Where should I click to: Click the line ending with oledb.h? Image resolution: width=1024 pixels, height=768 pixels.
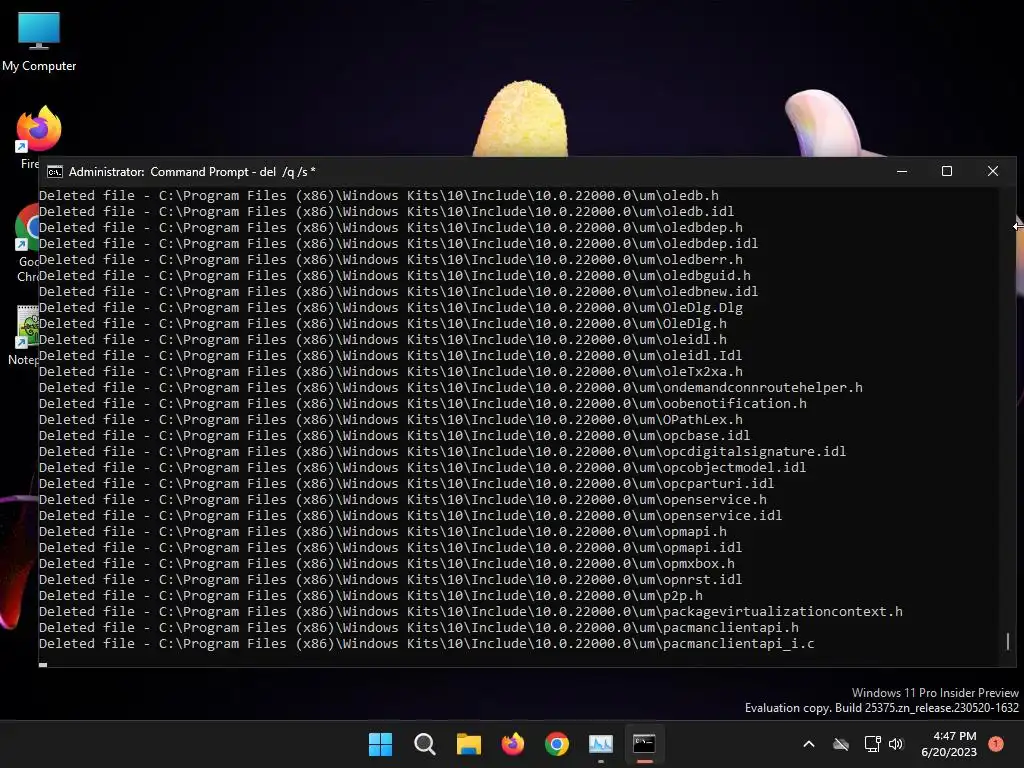[379, 195]
